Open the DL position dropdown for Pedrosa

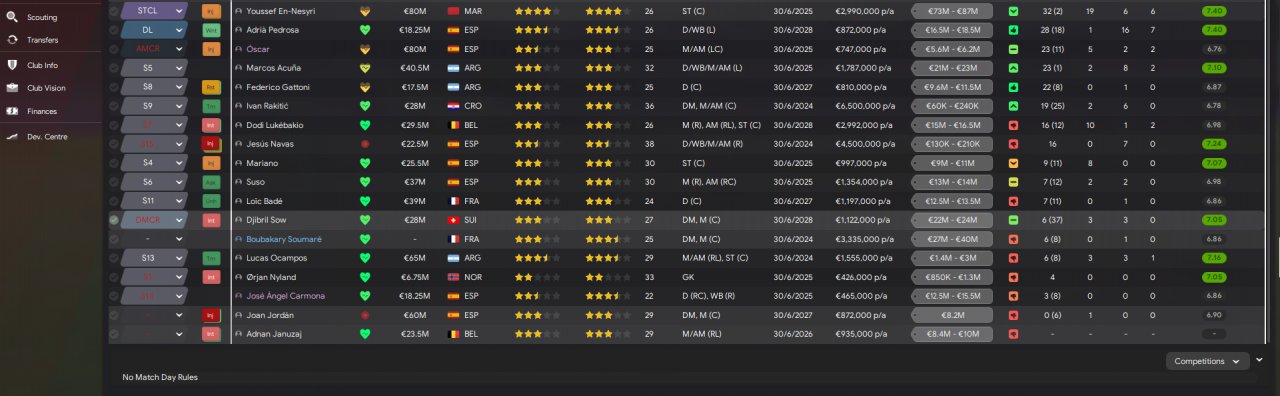154,30
